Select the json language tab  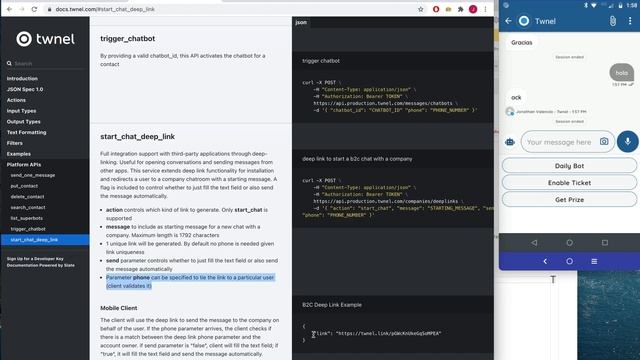pyautogui.click(x=301, y=22)
